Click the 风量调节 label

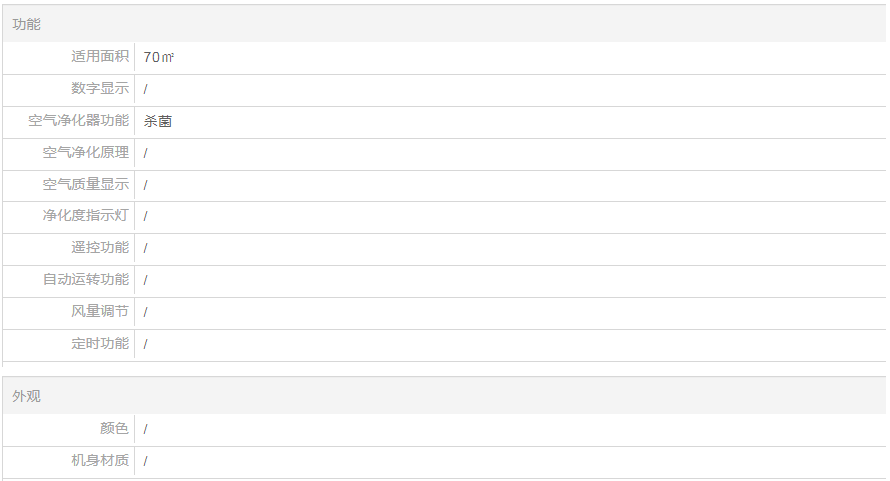99,312
